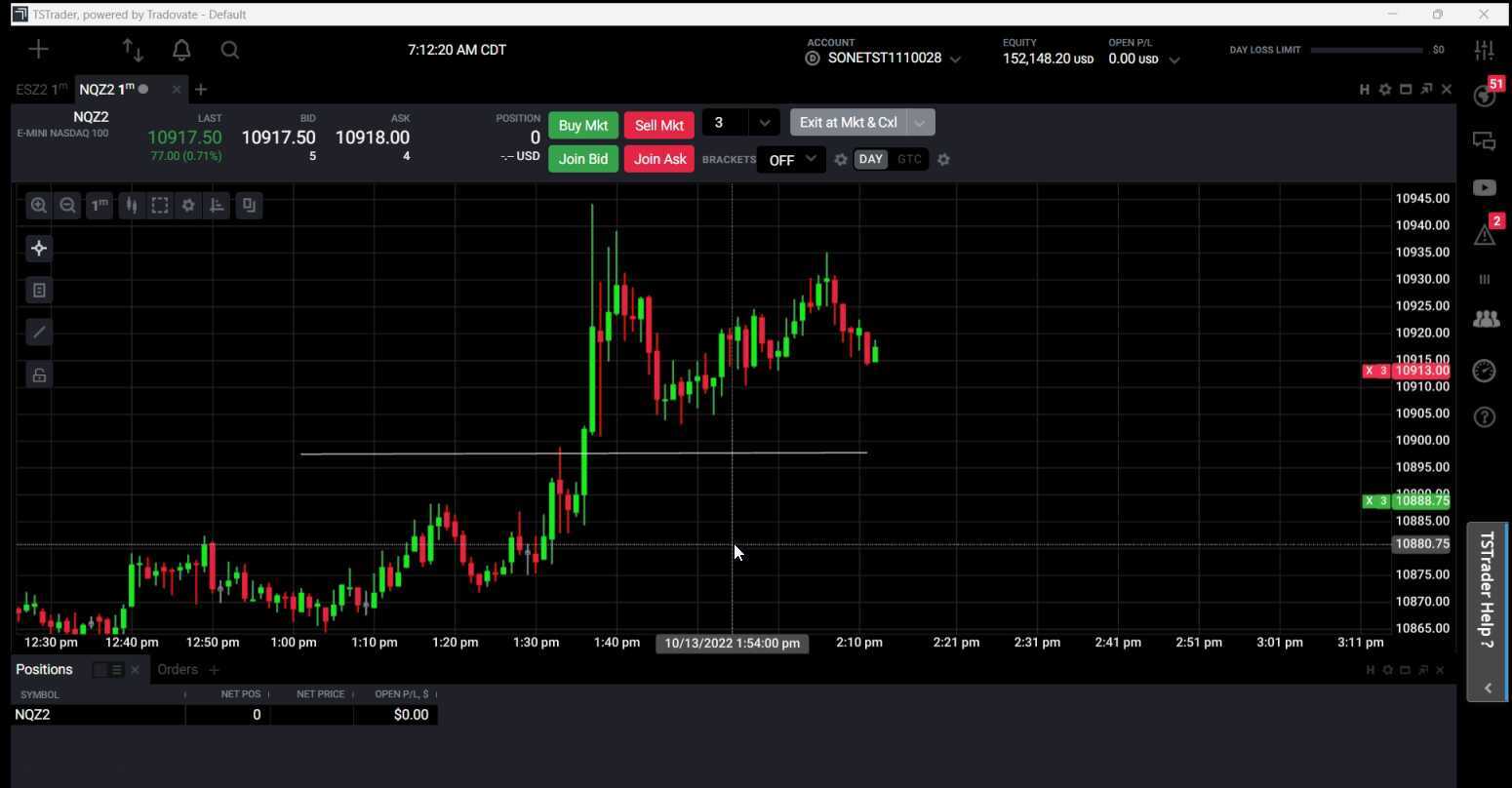Select the crosshair tool on the chart
The image size is (1512, 788).
coord(39,248)
